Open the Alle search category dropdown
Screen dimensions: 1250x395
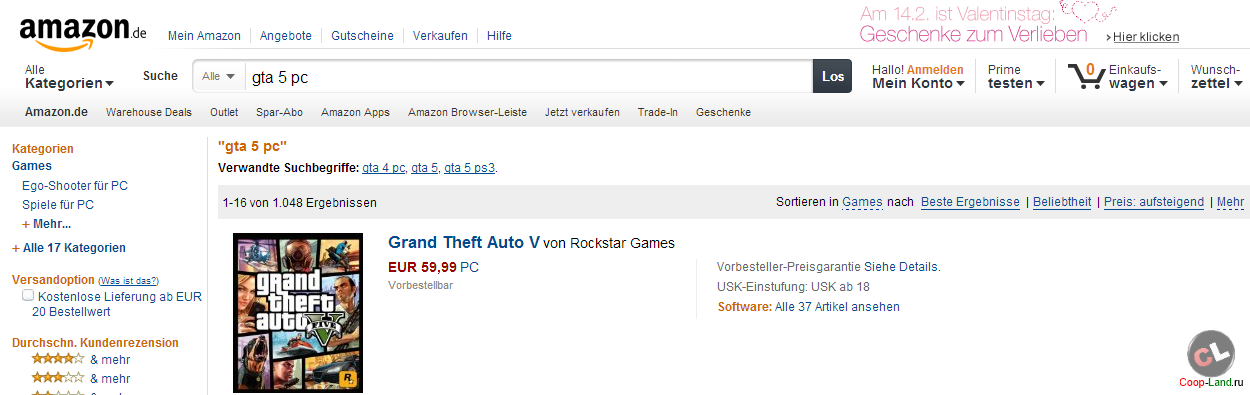pyautogui.click(x=219, y=76)
